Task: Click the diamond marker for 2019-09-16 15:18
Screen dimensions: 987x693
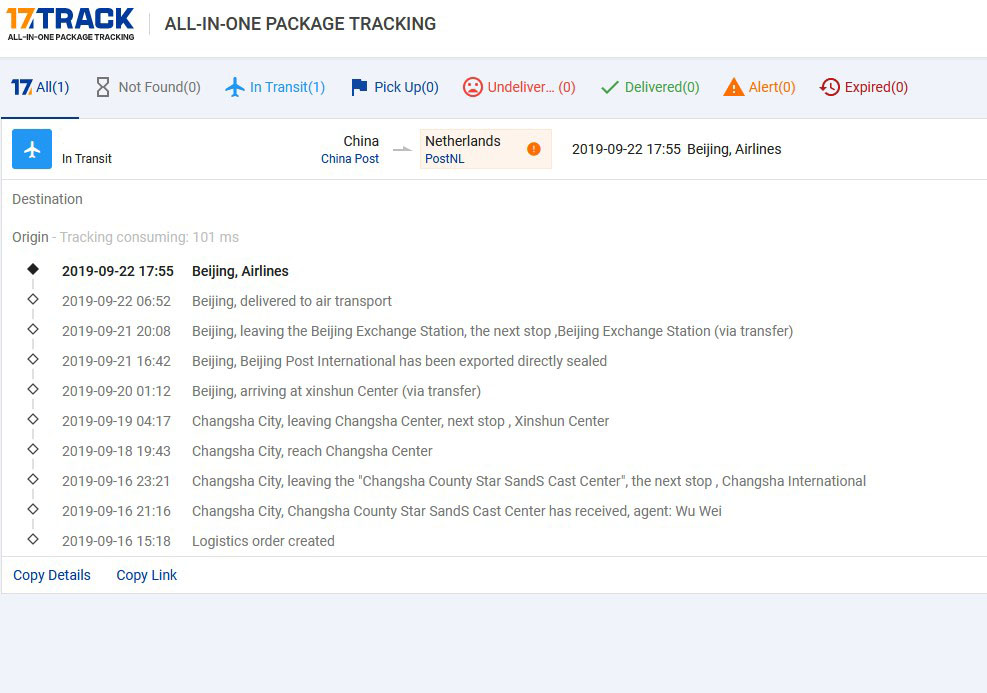Action: (33, 539)
